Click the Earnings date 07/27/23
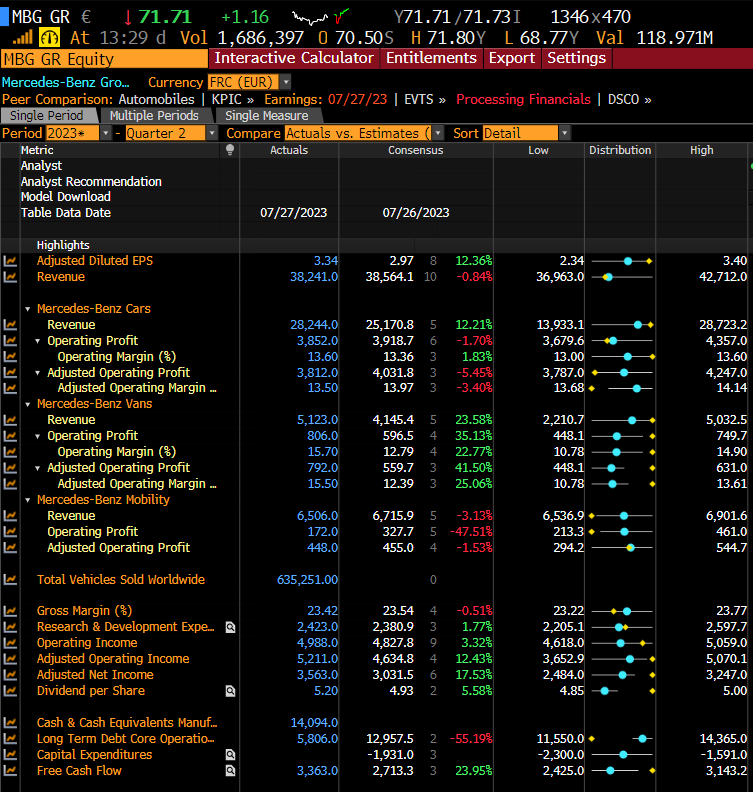753x792 pixels. (358, 99)
